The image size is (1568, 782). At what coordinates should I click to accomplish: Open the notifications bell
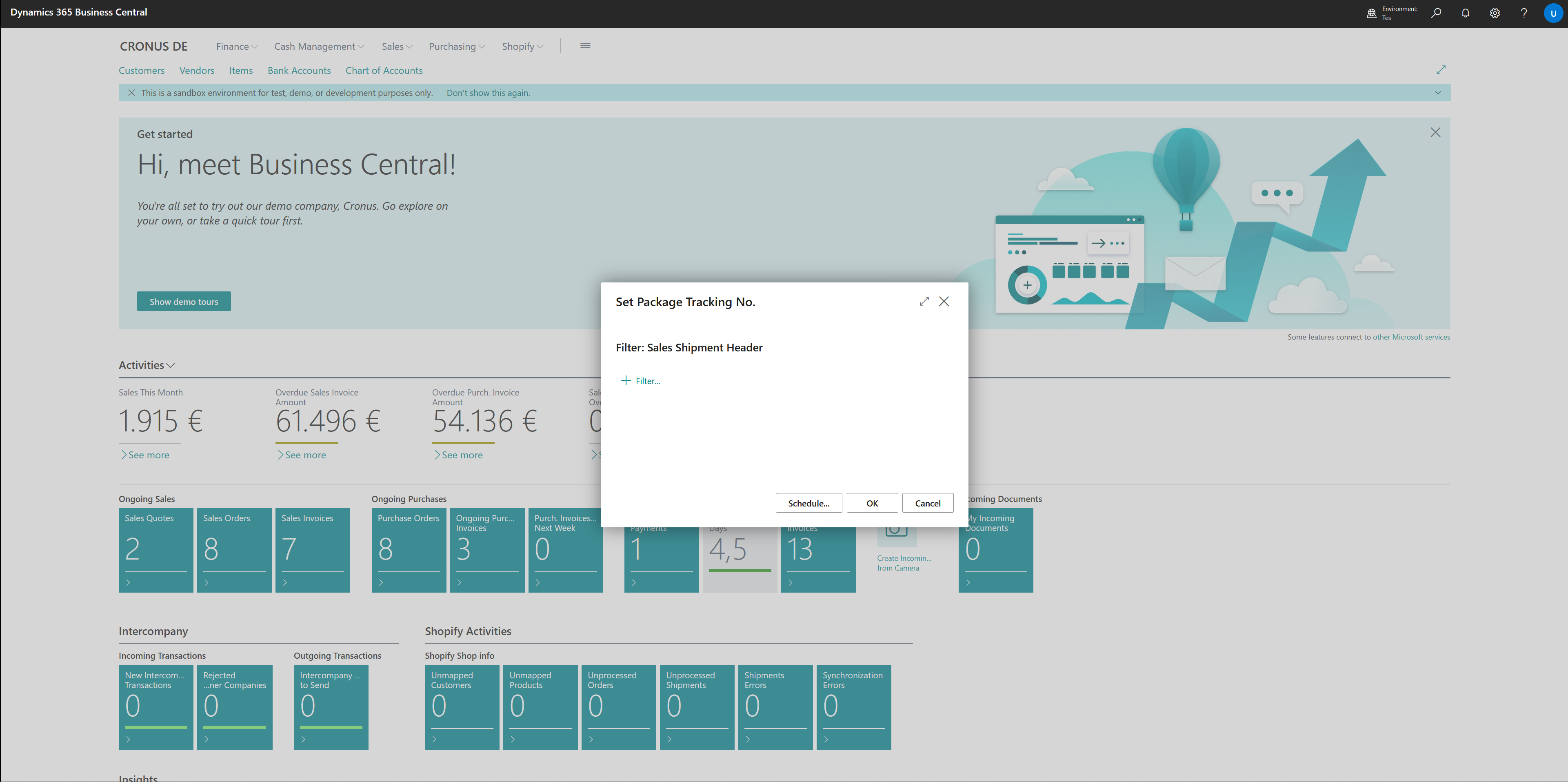(1465, 13)
